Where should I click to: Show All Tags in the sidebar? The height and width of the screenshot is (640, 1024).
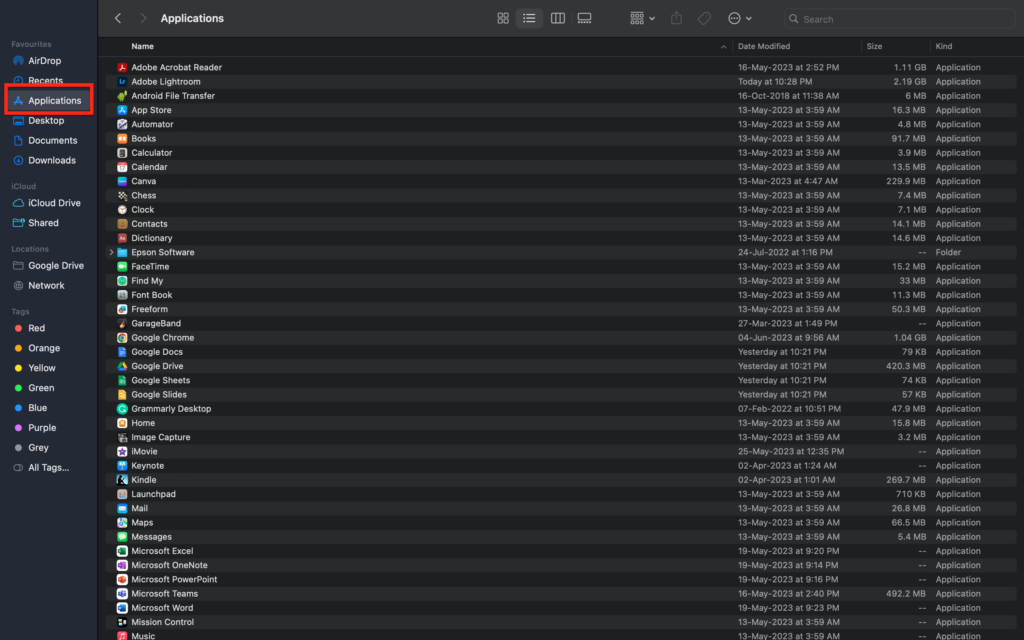click(x=41, y=468)
